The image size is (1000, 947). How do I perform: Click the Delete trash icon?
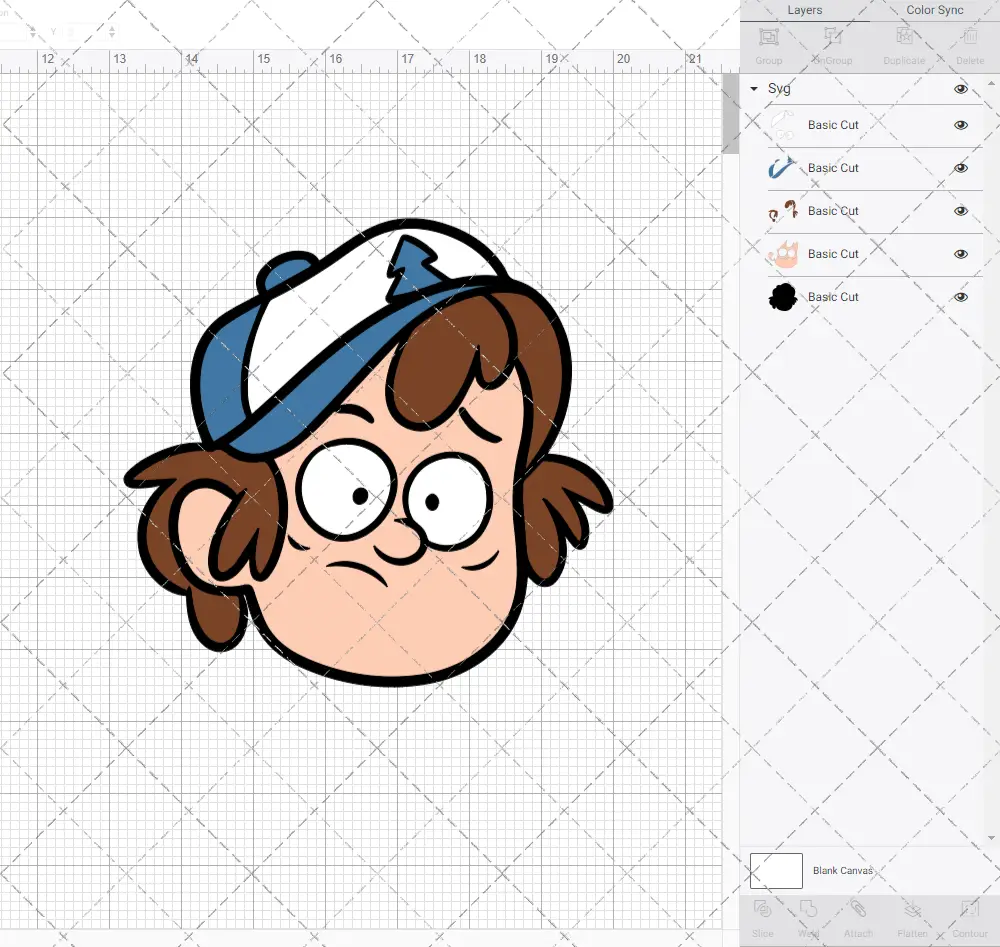tap(970, 36)
